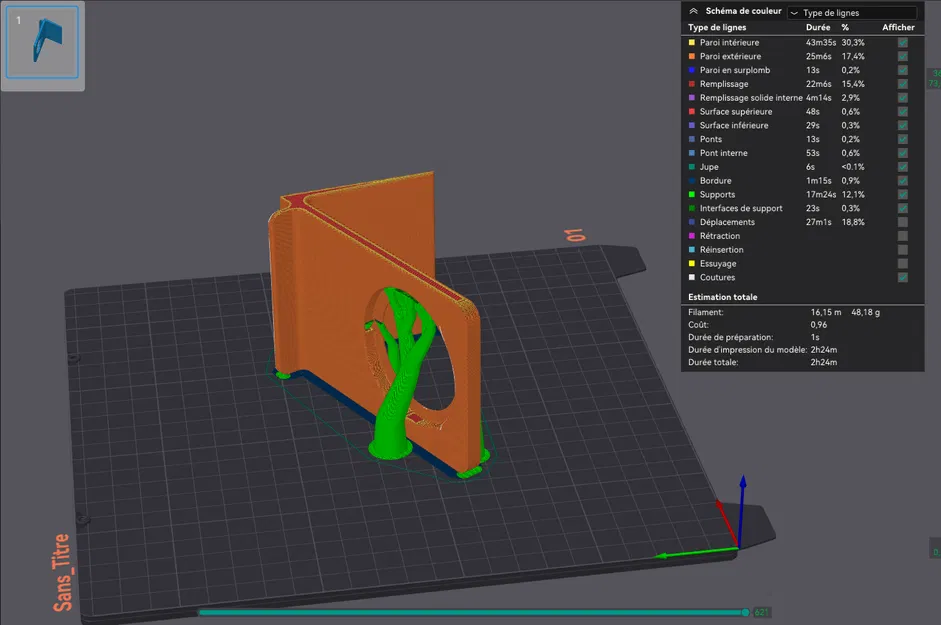Click the 43m35s duration for Paroi intérieure
This screenshot has width=941, height=625.
tap(820, 43)
